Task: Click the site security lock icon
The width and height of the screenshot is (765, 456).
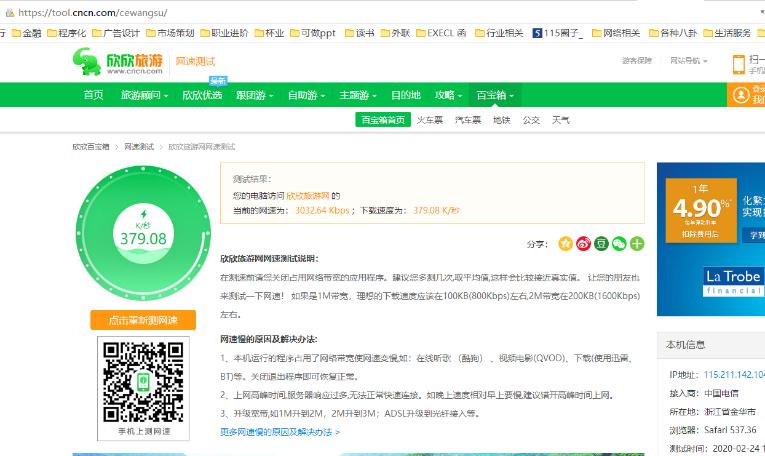Action: click(9, 13)
